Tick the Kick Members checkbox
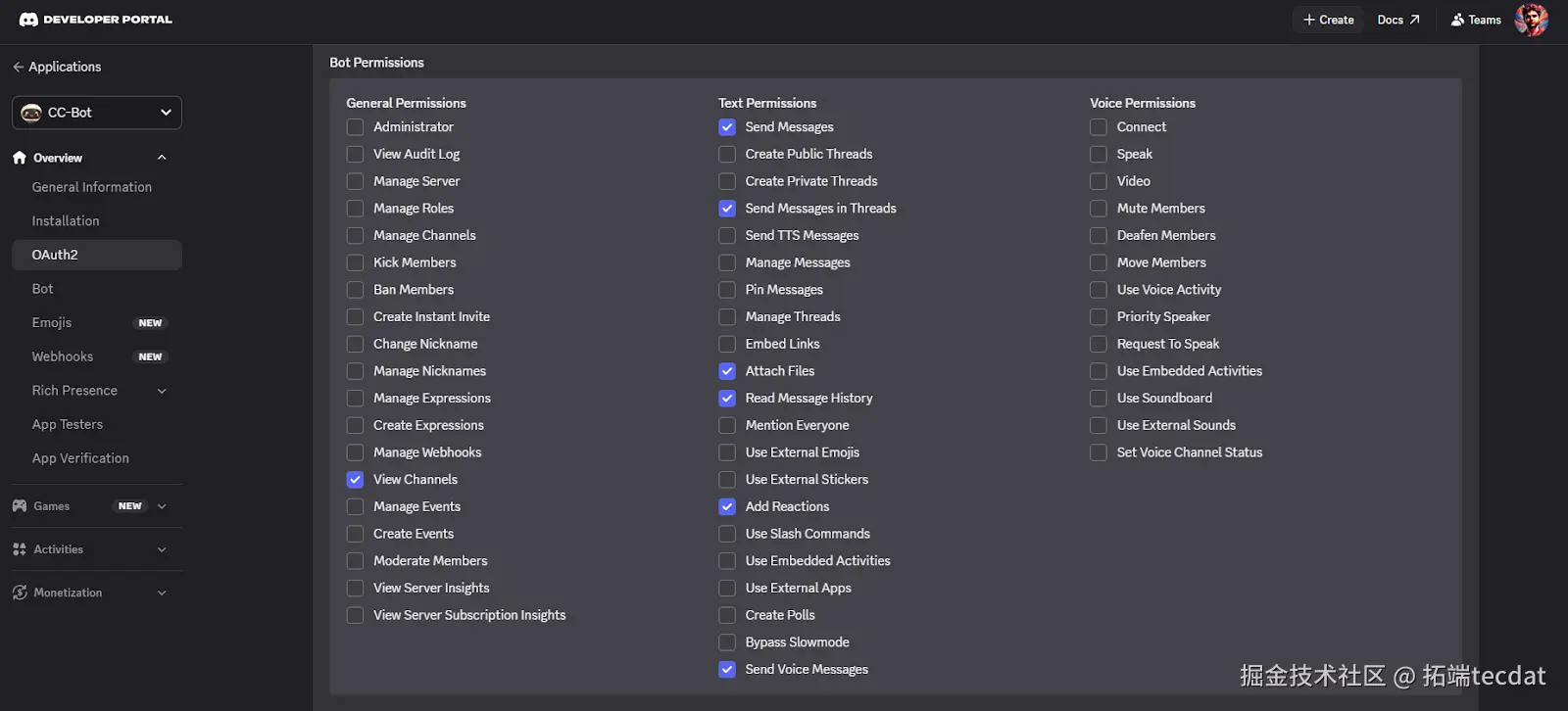This screenshot has width=1568, height=711. pyautogui.click(x=355, y=262)
